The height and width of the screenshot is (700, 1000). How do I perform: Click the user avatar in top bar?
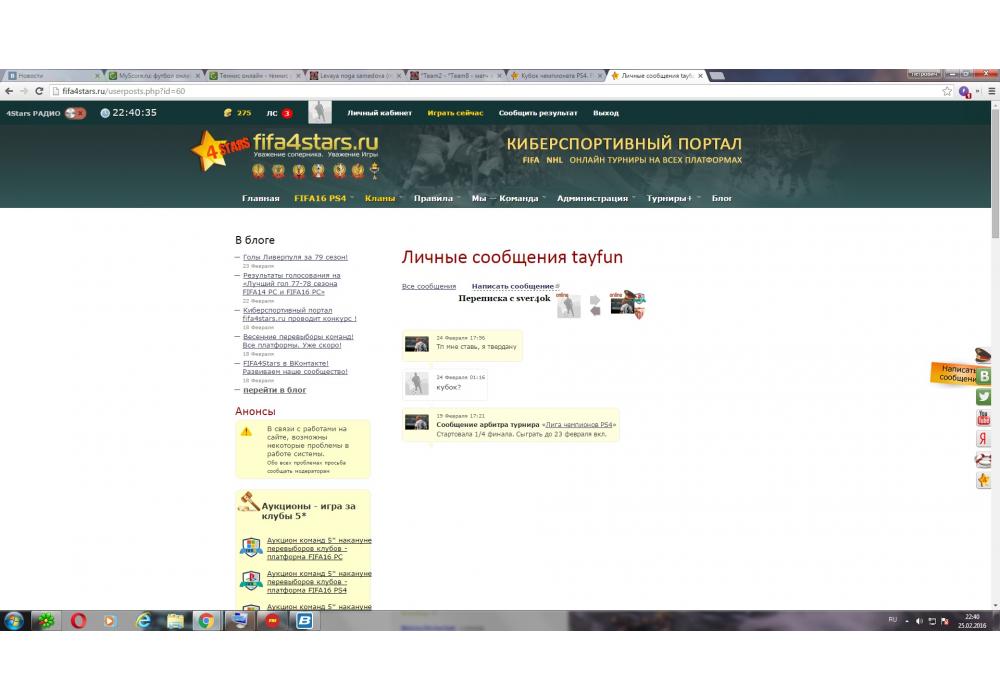coord(320,112)
